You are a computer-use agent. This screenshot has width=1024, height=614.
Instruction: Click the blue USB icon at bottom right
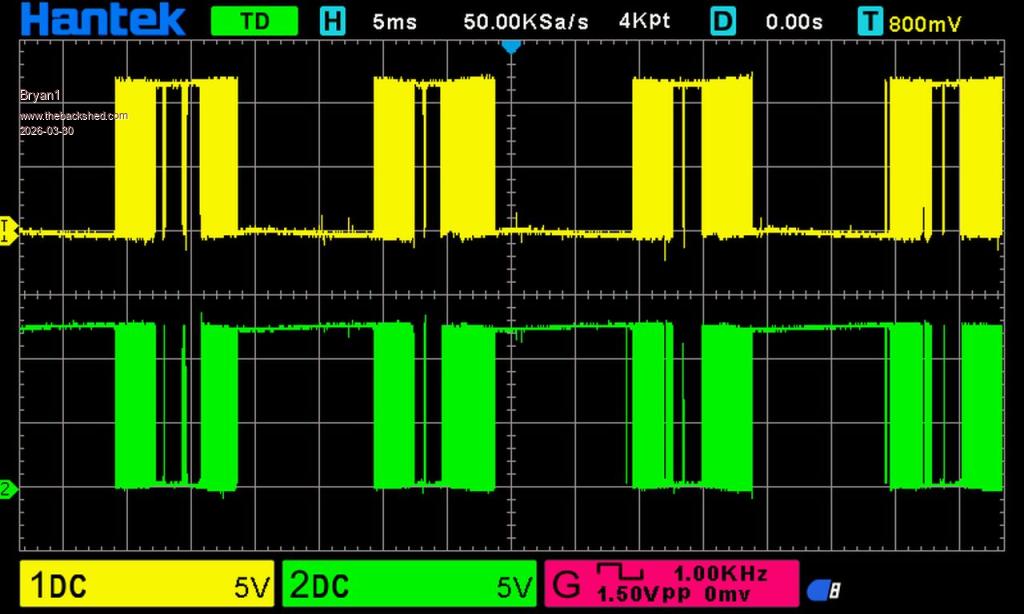click(x=823, y=591)
